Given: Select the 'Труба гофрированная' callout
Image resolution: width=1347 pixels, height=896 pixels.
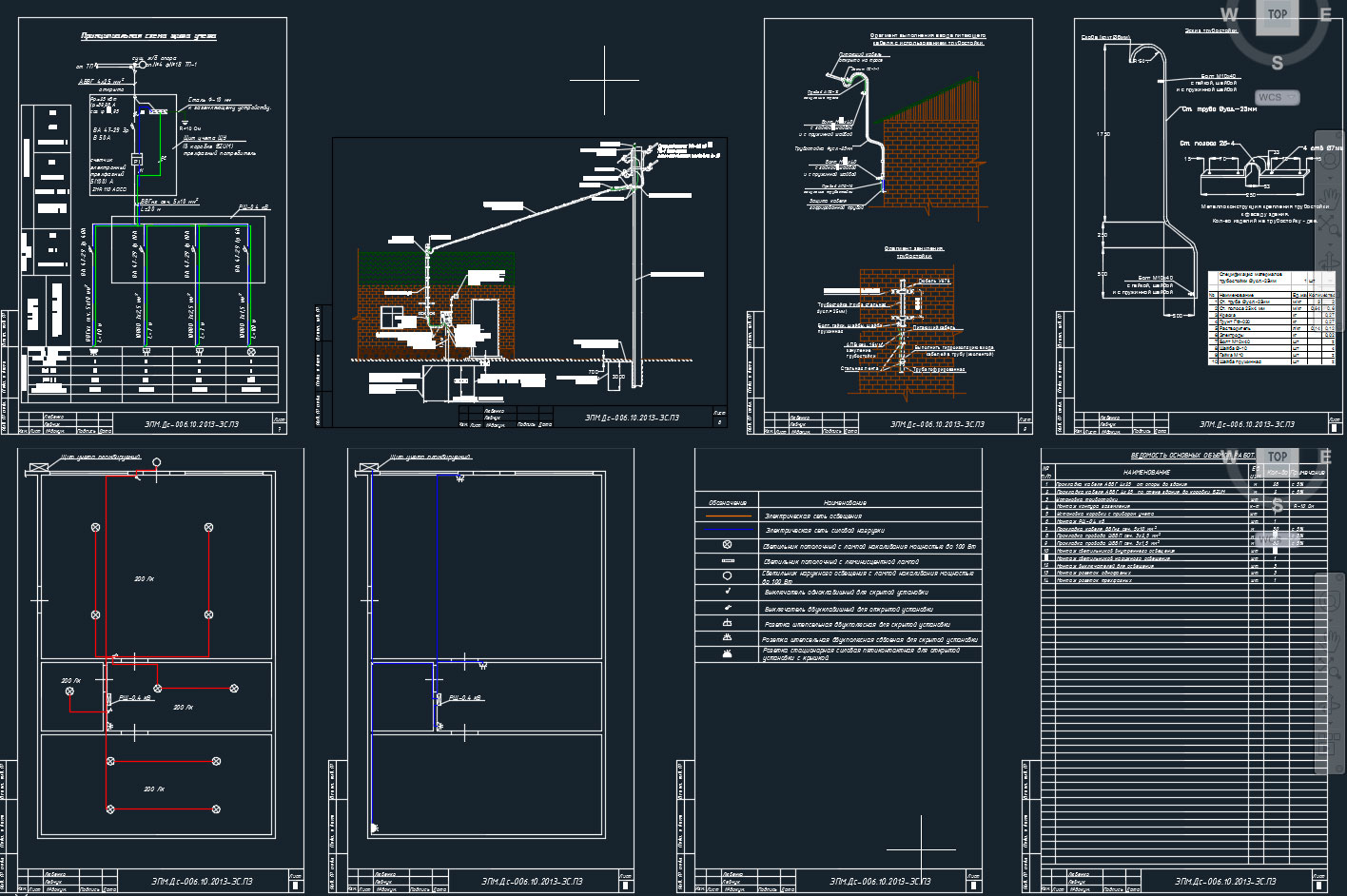Looking at the screenshot, I should click(x=939, y=369).
